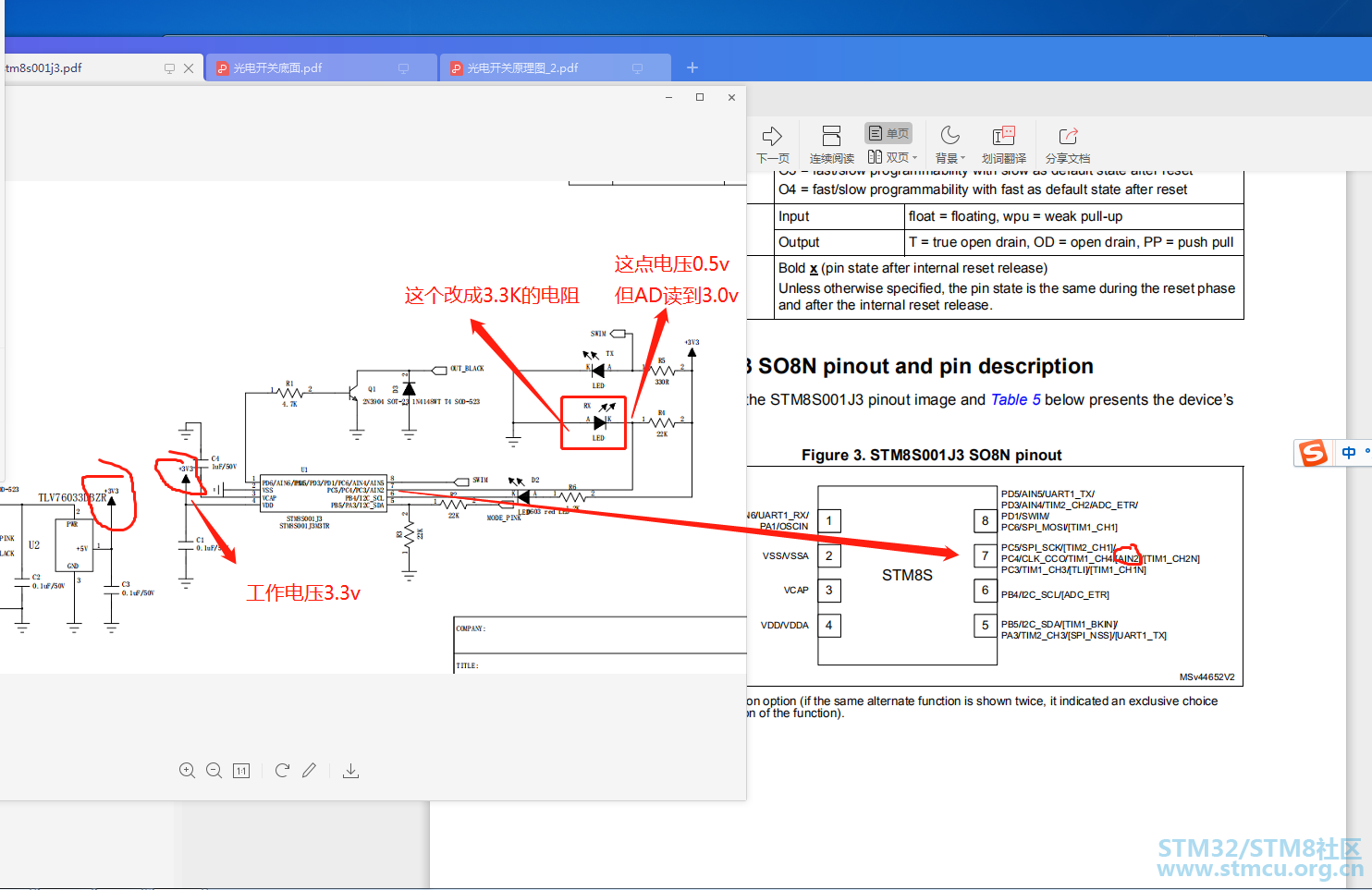The width and height of the screenshot is (1372, 890).
Task: Enable continuous reading mode
Action: click(x=831, y=145)
